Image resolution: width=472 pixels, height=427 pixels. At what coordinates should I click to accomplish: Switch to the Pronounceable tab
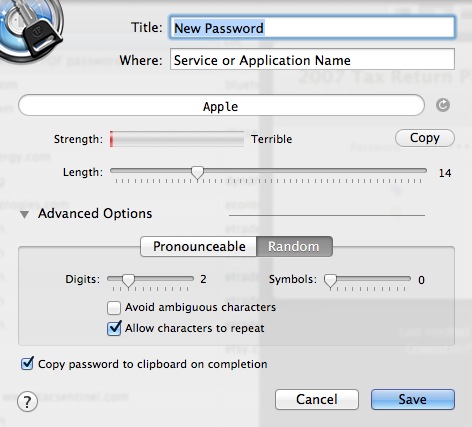[199, 247]
